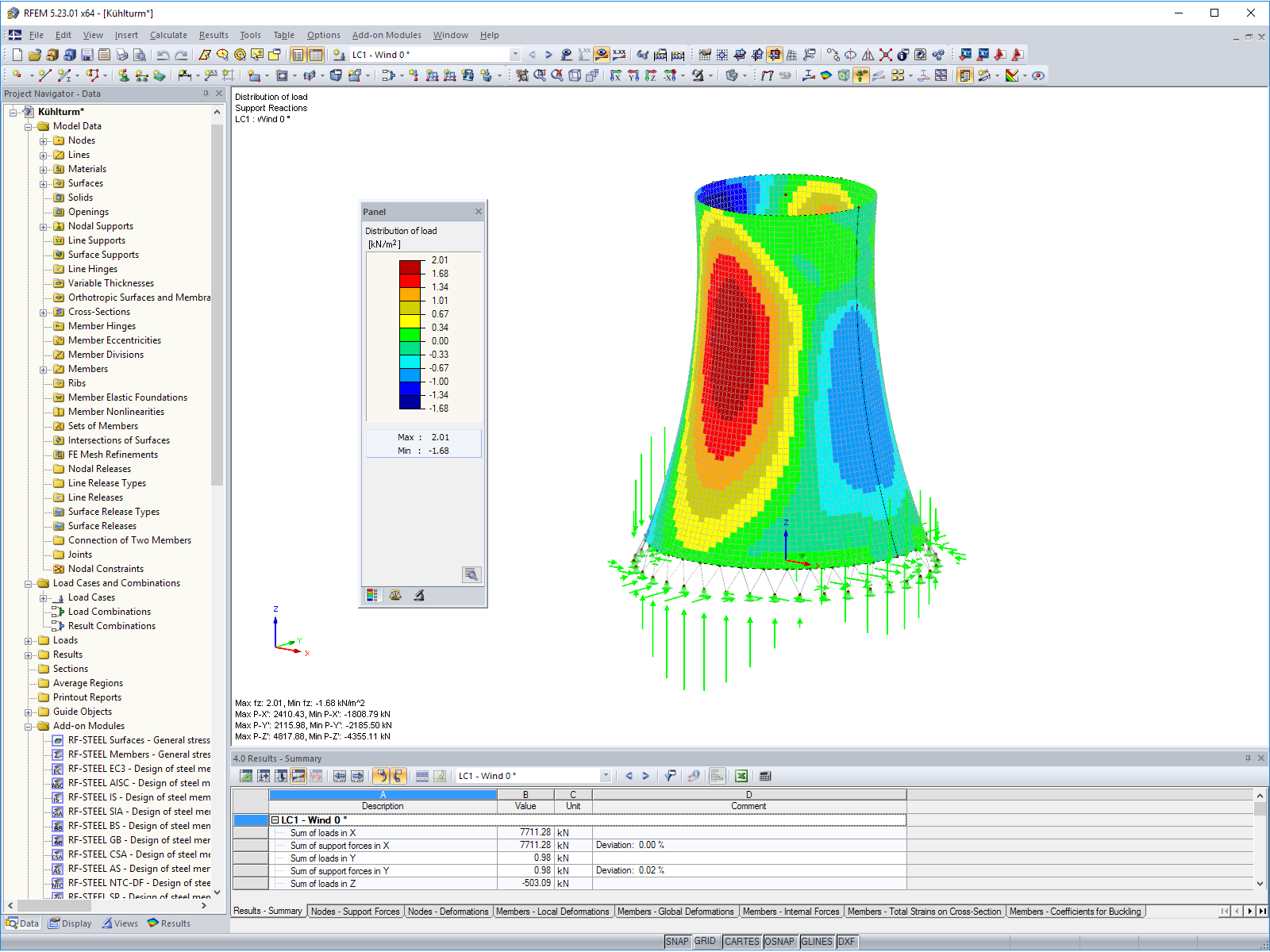Click the Undo icon

(164, 54)
